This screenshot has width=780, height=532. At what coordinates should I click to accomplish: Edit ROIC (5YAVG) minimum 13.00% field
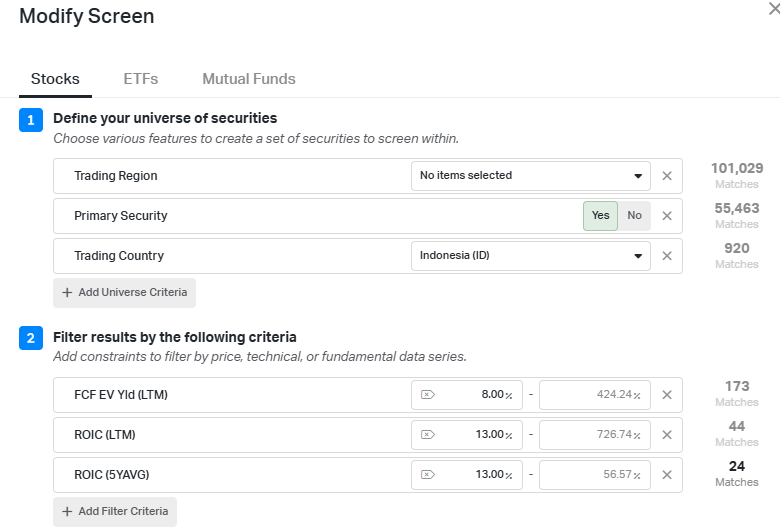[x=467, y=475]
